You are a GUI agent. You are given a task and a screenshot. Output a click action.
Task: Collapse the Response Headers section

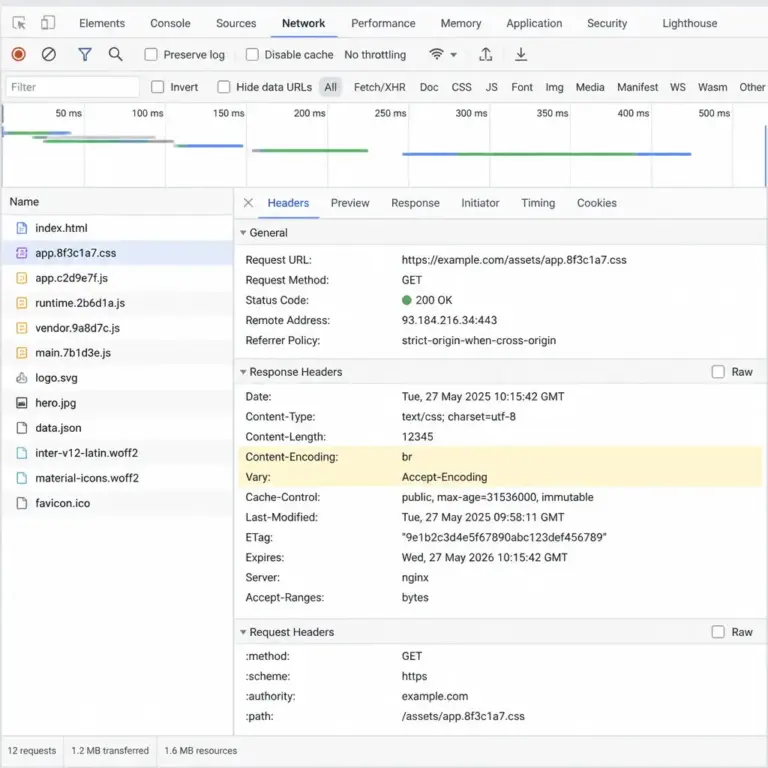(x=243, y=372)
